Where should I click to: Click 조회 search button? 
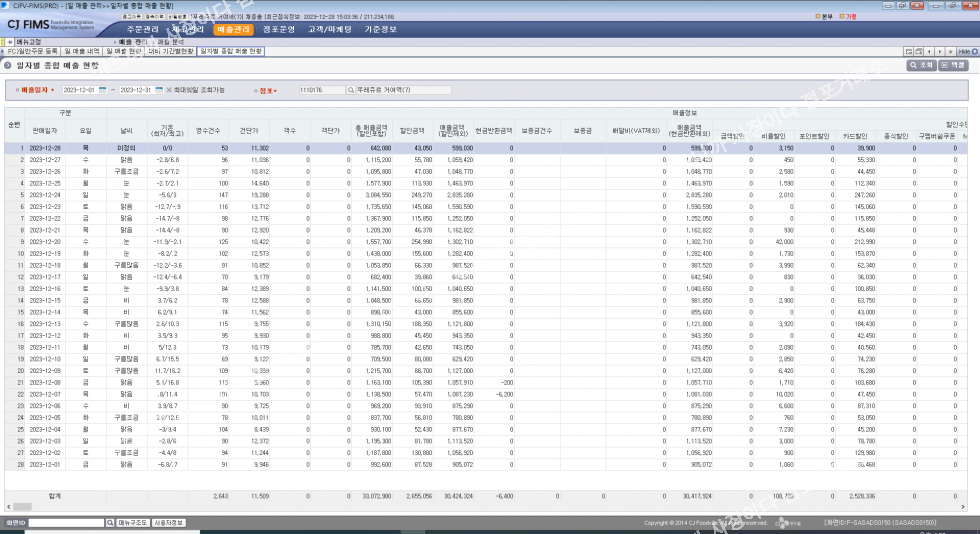922,65
